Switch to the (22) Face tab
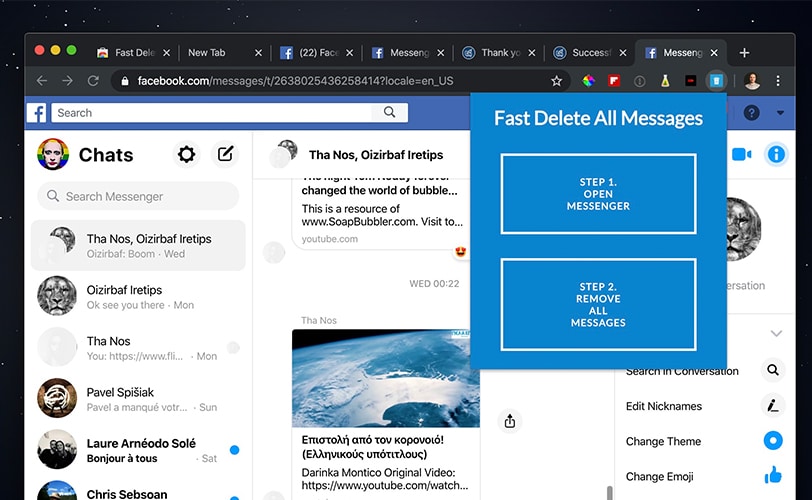Viewport: 812px width, 500px height. [317, 53]
